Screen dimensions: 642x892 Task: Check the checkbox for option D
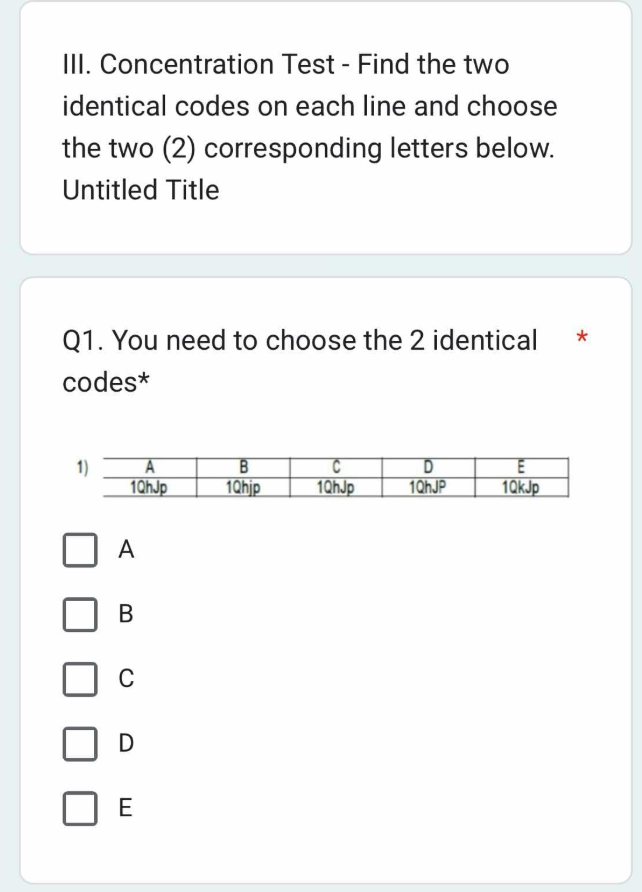[78, 741]
